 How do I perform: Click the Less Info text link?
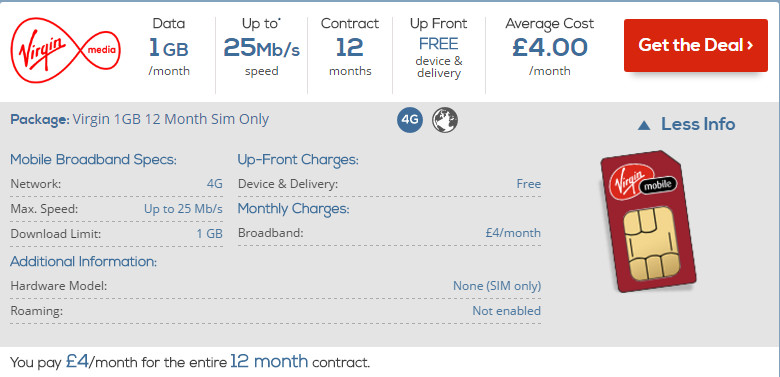[698, 124]
